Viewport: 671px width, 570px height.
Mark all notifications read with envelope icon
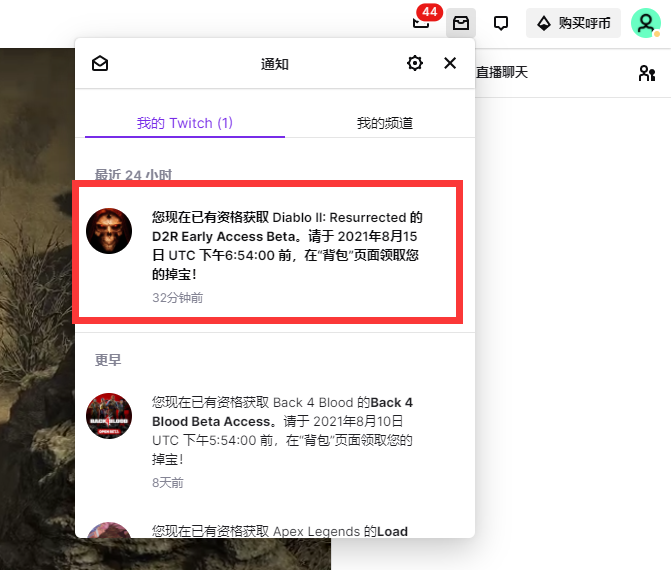click(x=100, y=64)
